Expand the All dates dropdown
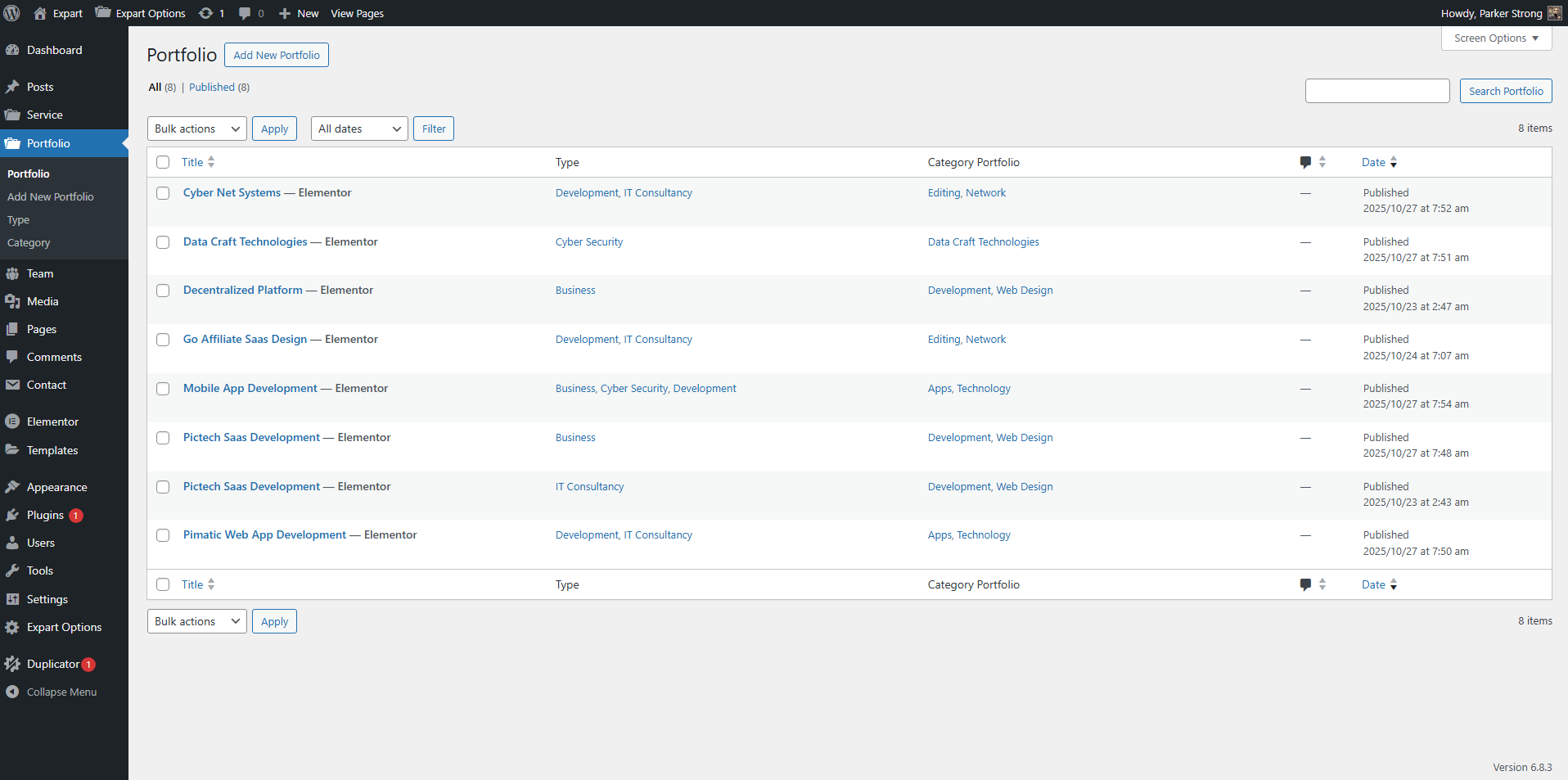 coord(358,128)
